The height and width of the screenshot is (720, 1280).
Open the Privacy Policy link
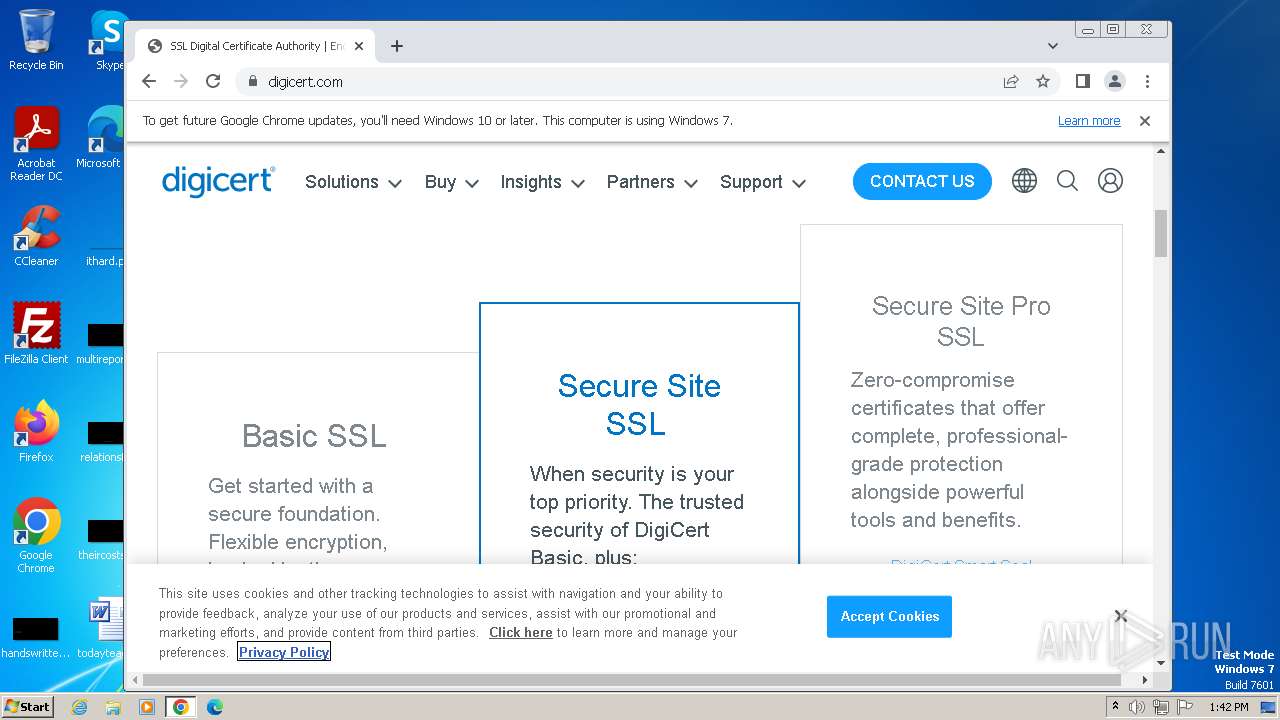coord(284,653)
